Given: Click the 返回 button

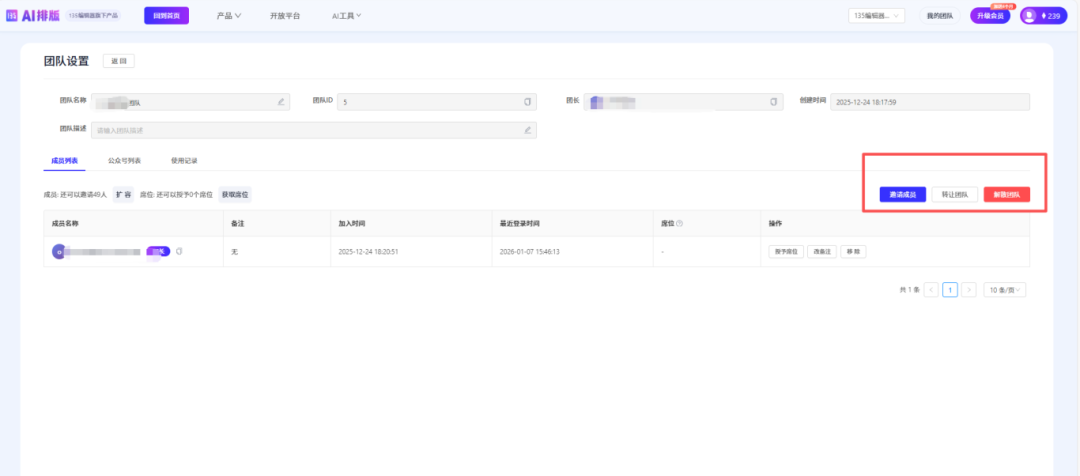Looking at the screenshot, I should click(118, 61).
